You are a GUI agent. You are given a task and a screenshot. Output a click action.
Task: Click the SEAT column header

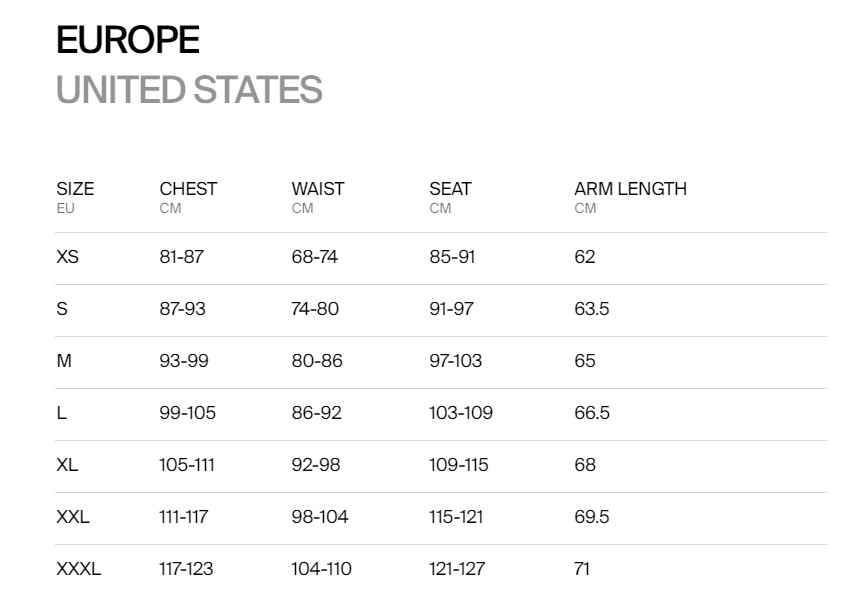pos(450,189)
